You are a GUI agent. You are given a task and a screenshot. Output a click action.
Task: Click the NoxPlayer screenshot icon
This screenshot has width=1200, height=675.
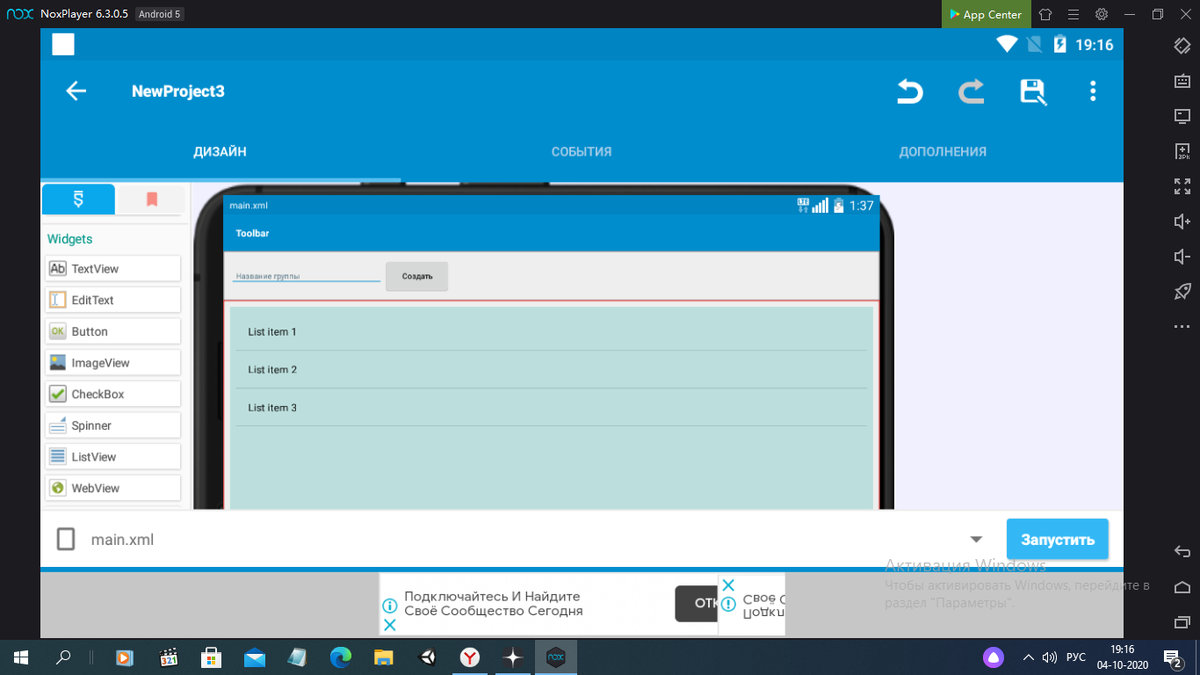(1182, 116)
